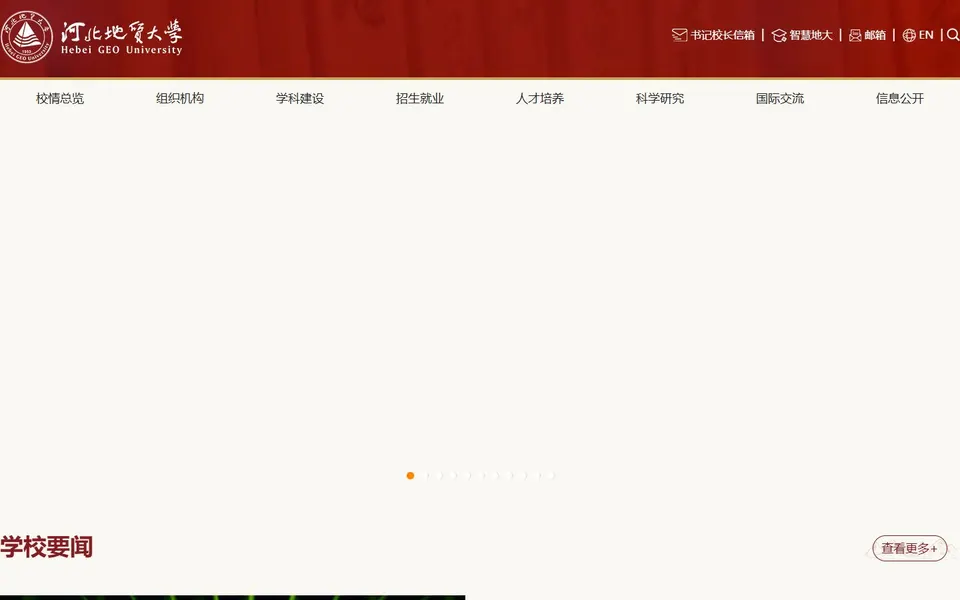Viewport: 960px width, 600px height.
Task: Open the 信息公开 menu
Action: [x=900, y=99]
